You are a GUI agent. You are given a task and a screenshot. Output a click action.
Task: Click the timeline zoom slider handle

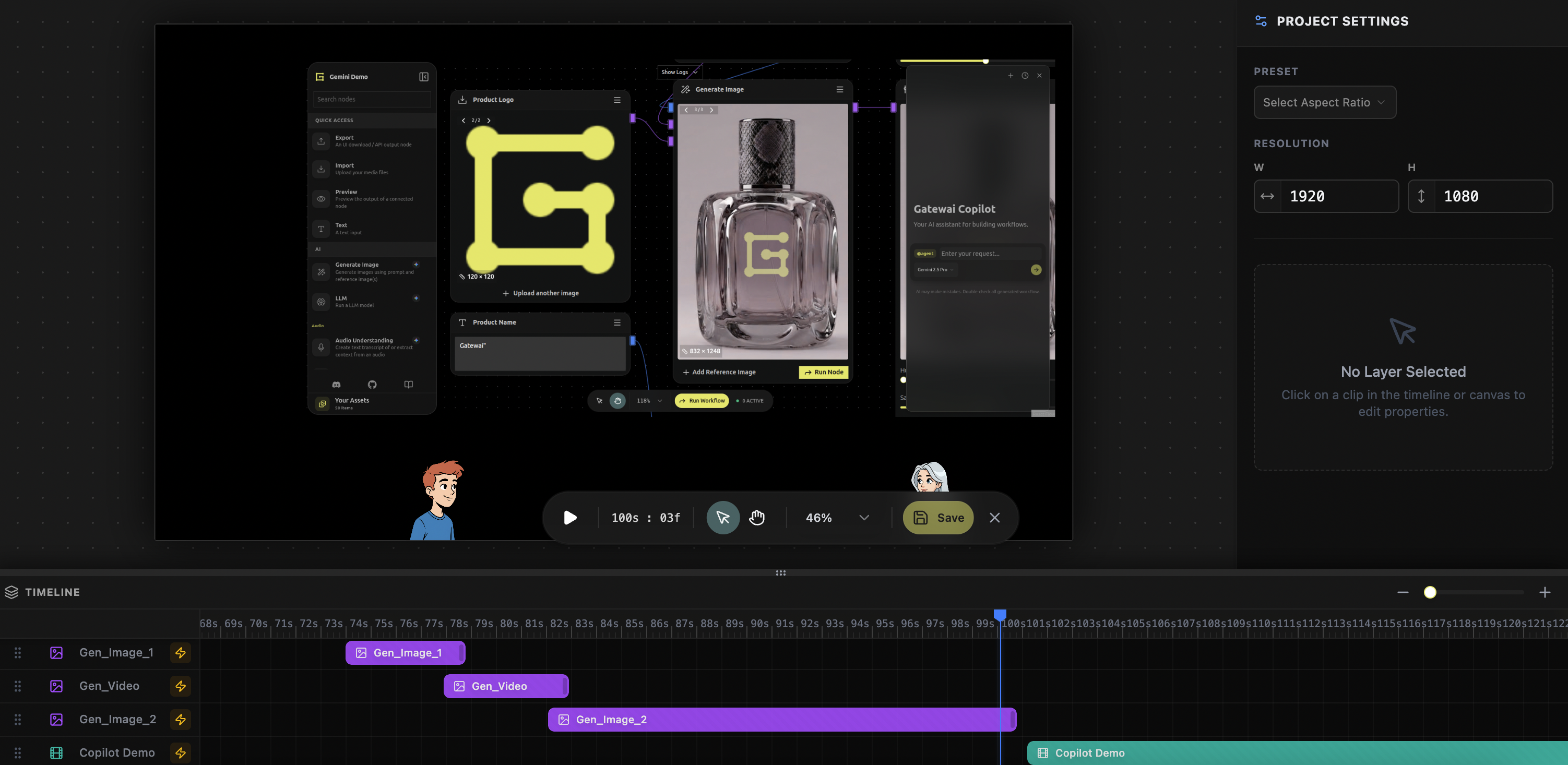(x=1430, y=592)
